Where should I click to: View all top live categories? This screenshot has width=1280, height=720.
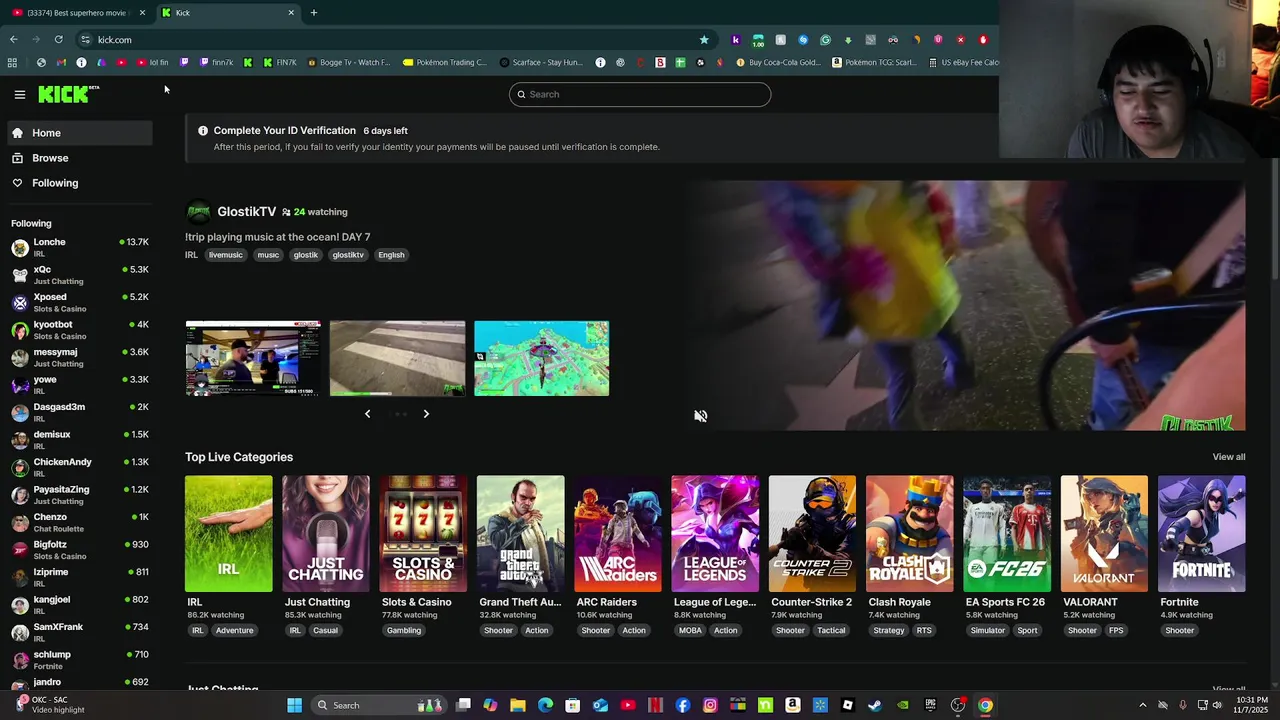click(1229, 457)
